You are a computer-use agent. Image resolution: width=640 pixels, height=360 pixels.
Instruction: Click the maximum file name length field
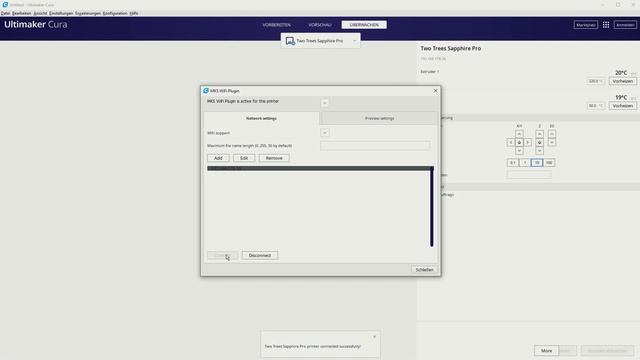(375, 146)
